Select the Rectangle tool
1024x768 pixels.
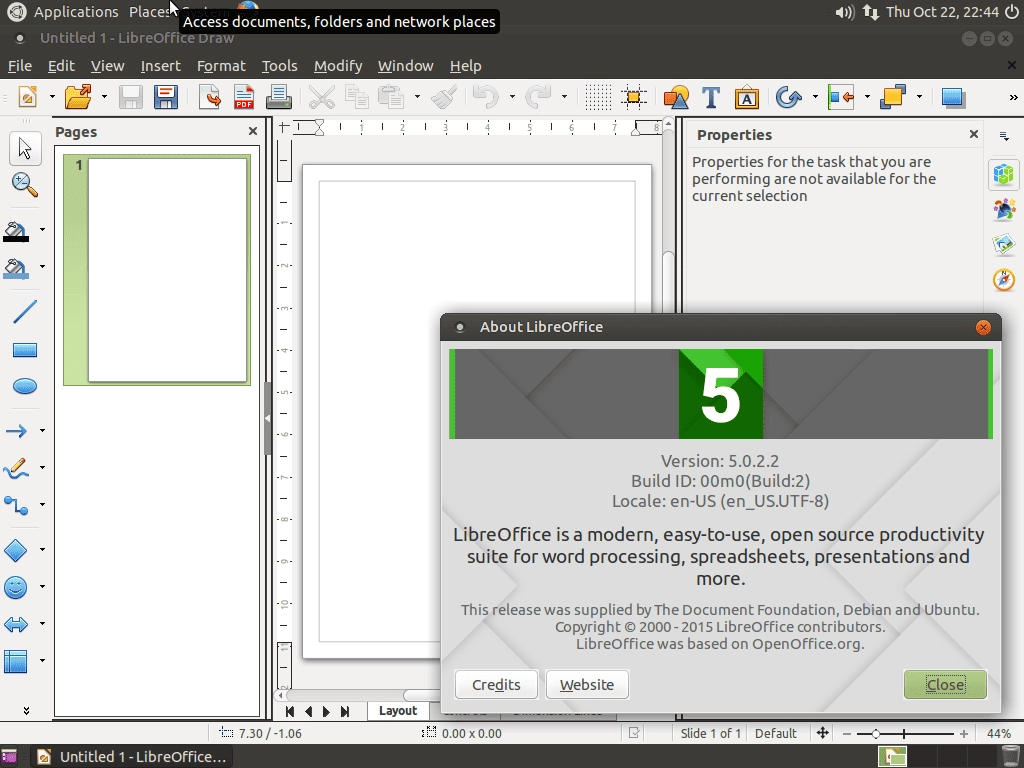(x=25, y=350)
